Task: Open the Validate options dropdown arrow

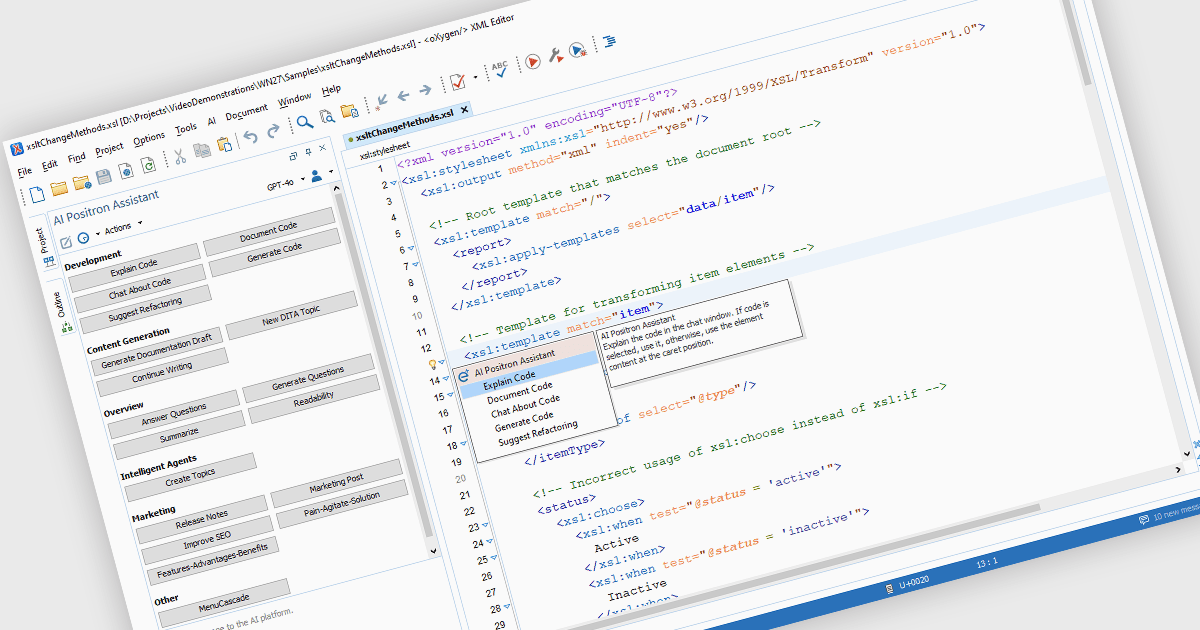Action: [473, 78]
